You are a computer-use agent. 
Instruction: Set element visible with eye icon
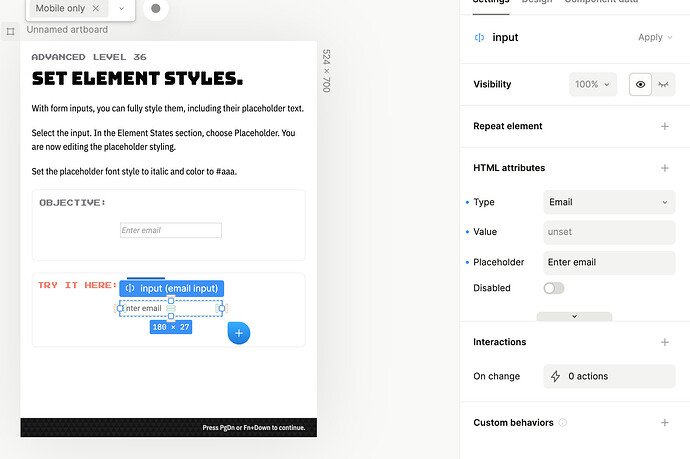pyautogui.click(x=640, y=85)
